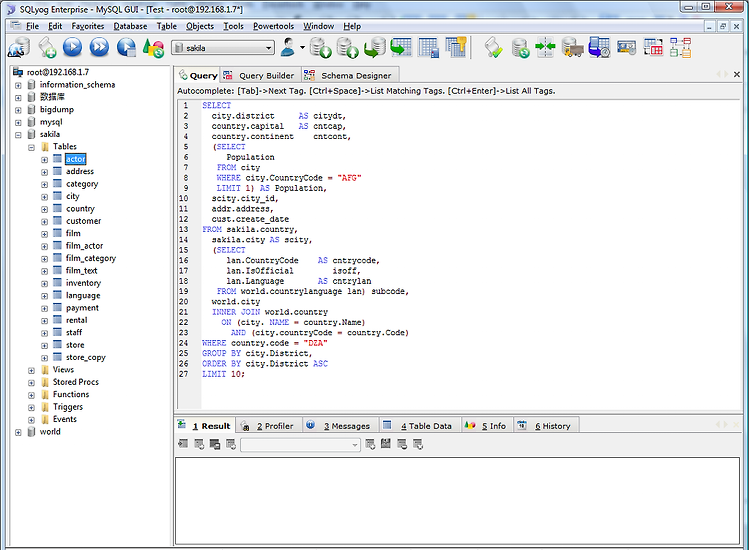750x550 pixels.
Task: Click database icon with green up arrow
Action: (x=347, y=48)
